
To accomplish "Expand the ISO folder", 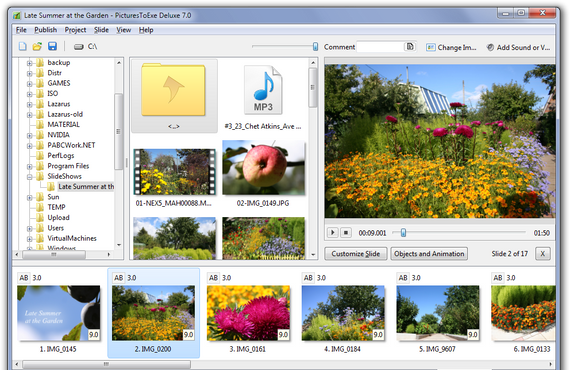I will click(x=29, y=94).
